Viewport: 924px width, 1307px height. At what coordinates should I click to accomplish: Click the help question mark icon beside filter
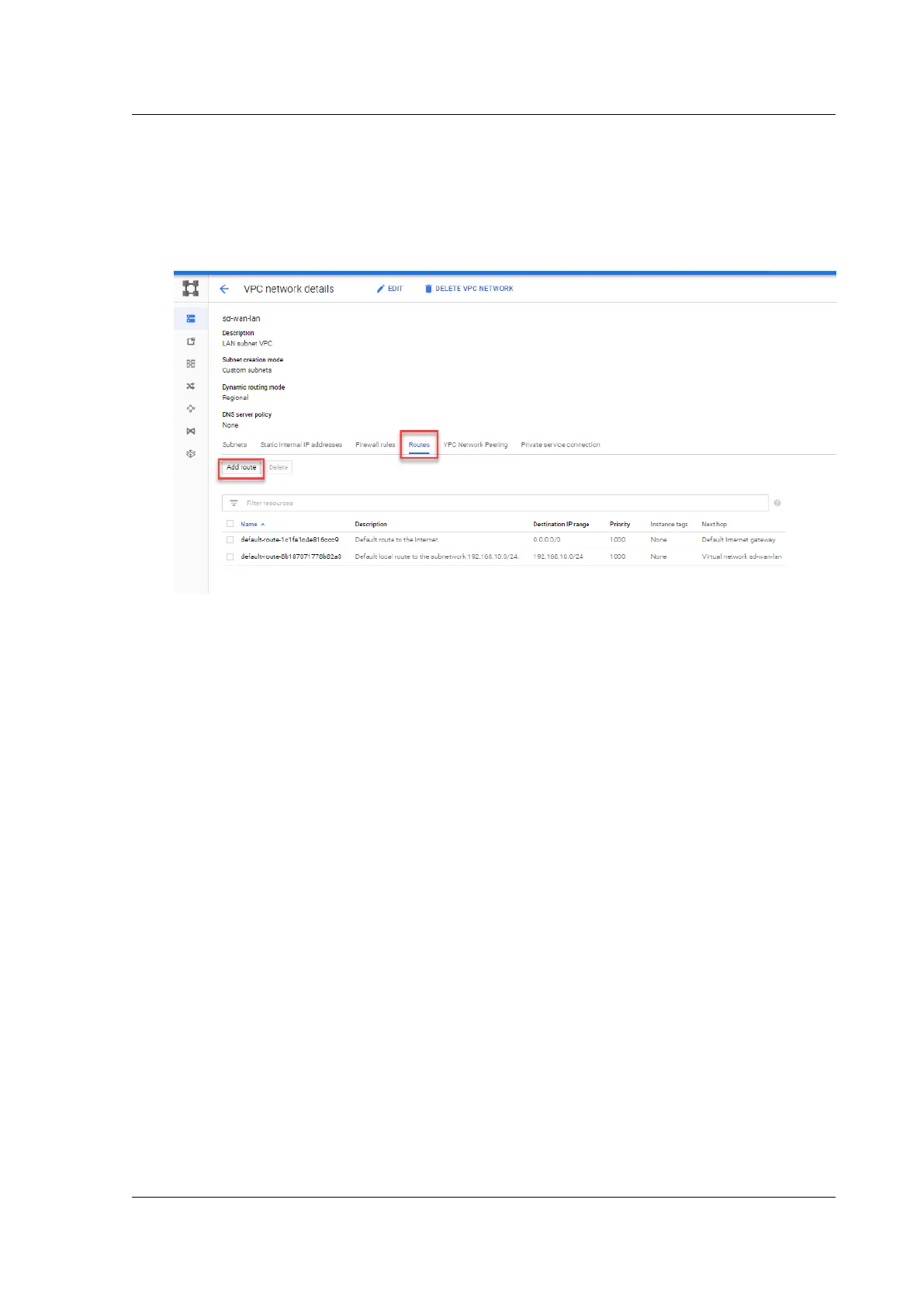pyautogui.click(x=777, y=503)
